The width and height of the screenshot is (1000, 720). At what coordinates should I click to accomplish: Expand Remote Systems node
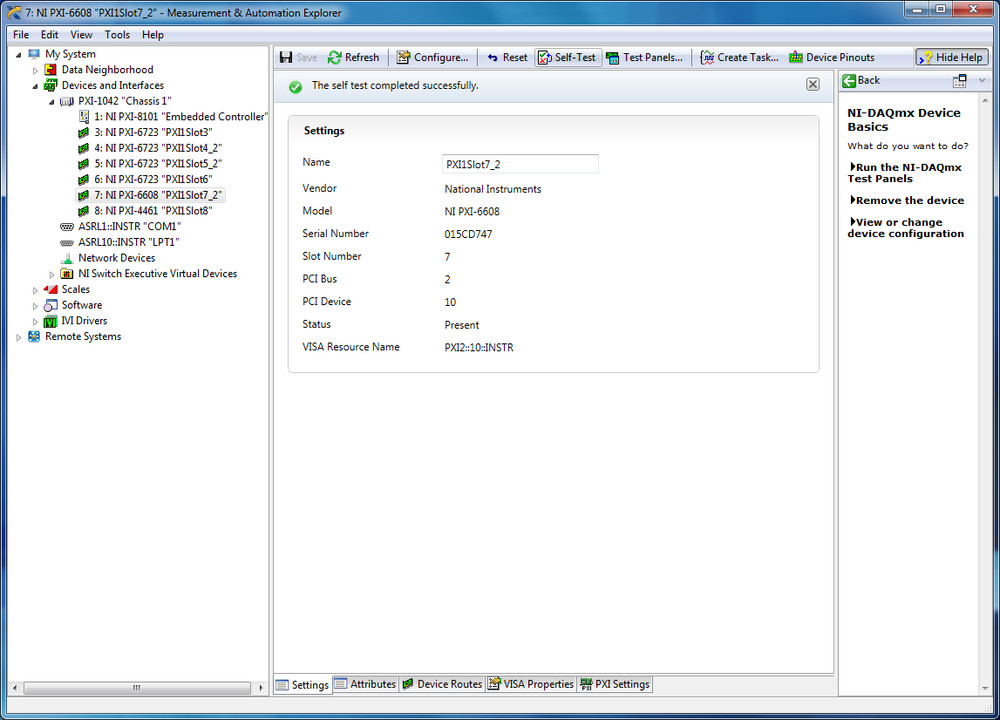18,337
